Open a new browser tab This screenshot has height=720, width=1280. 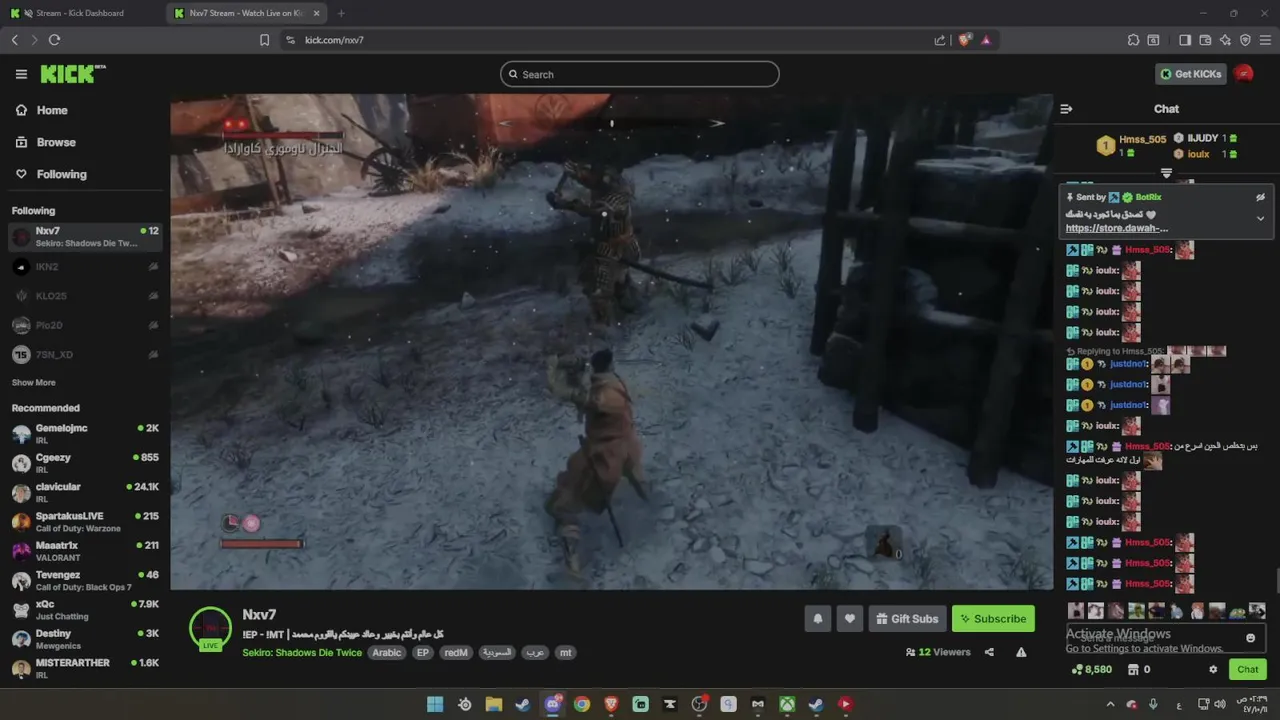click(x=341, y=13)
